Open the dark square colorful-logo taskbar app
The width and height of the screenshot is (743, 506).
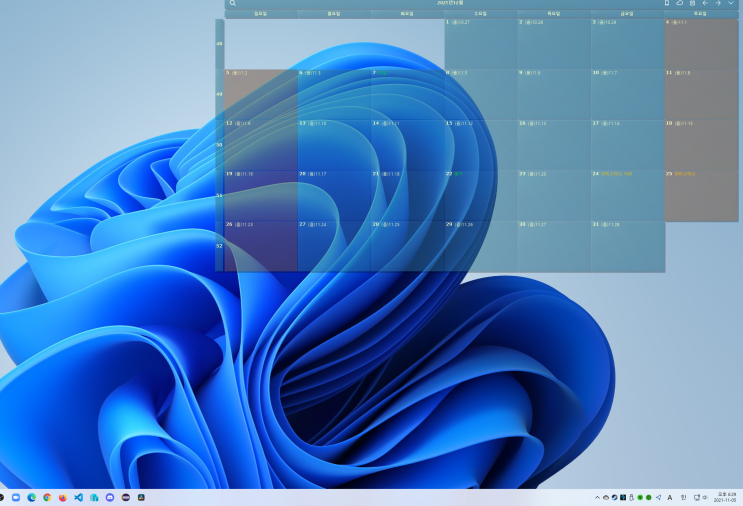(141, 497)
